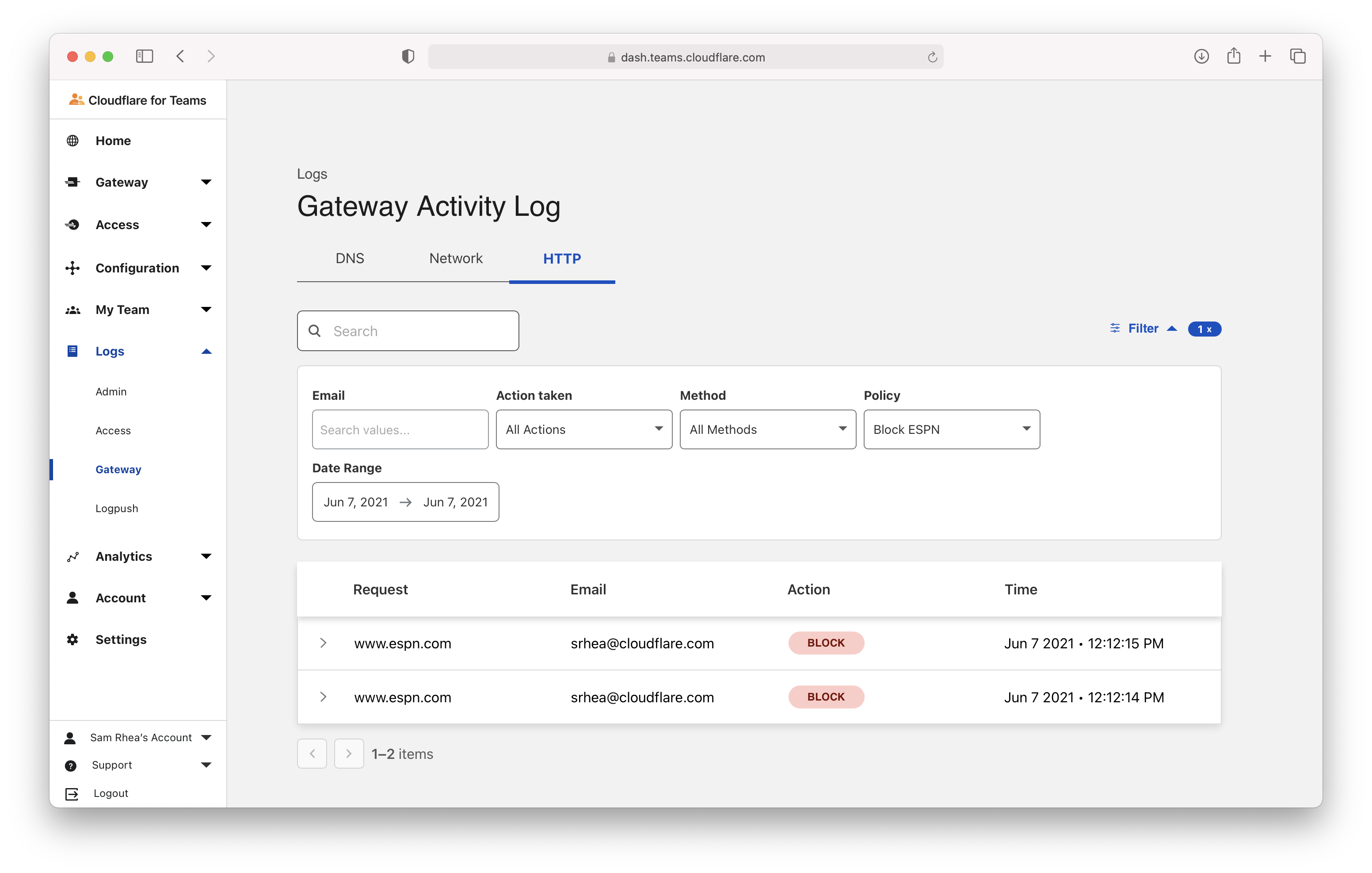Viewport: 1372px width, 873px height.
Task: Open the Action taken dropdown
Action: tap(583, 429)
